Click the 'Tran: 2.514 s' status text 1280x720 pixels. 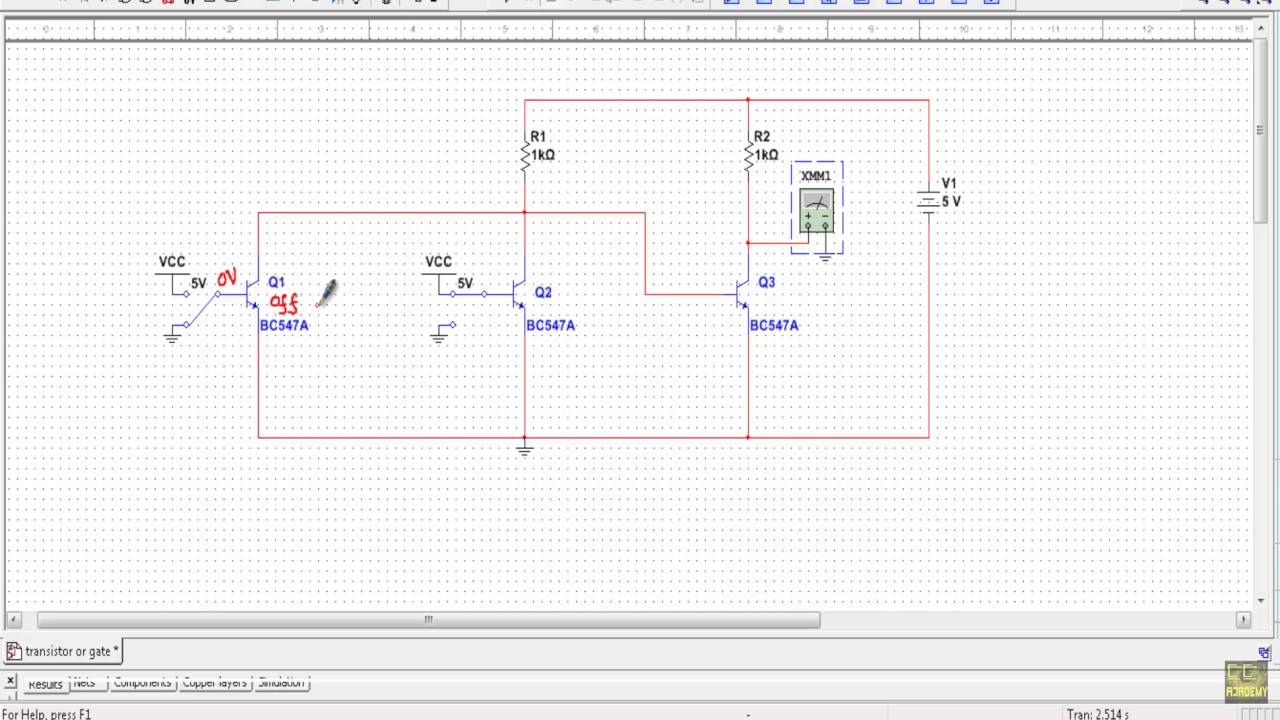click(x=1097, y=714)
